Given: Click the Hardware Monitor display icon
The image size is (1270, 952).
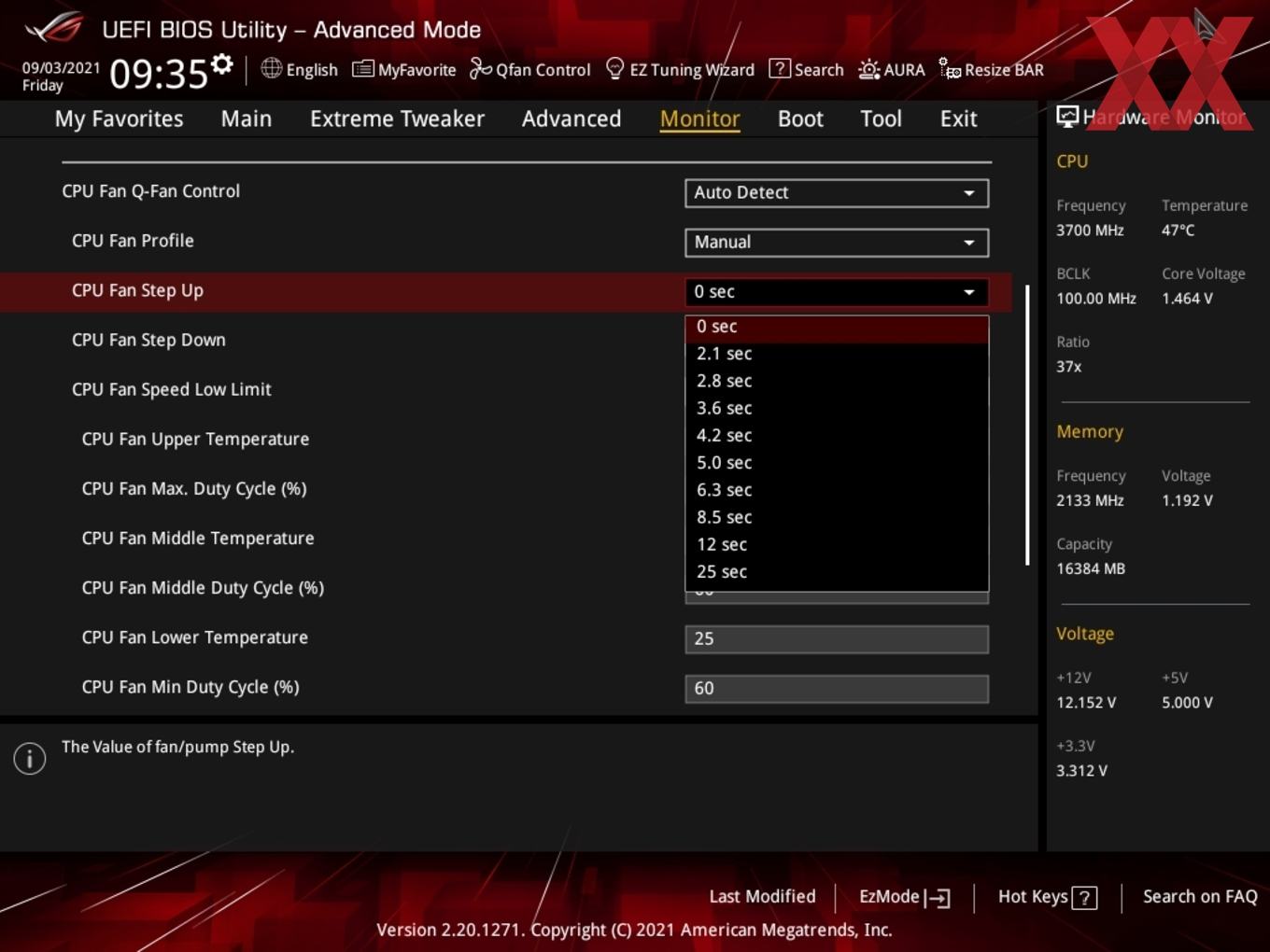Looking at the screenshot, I should click(x=1067, y=117).
